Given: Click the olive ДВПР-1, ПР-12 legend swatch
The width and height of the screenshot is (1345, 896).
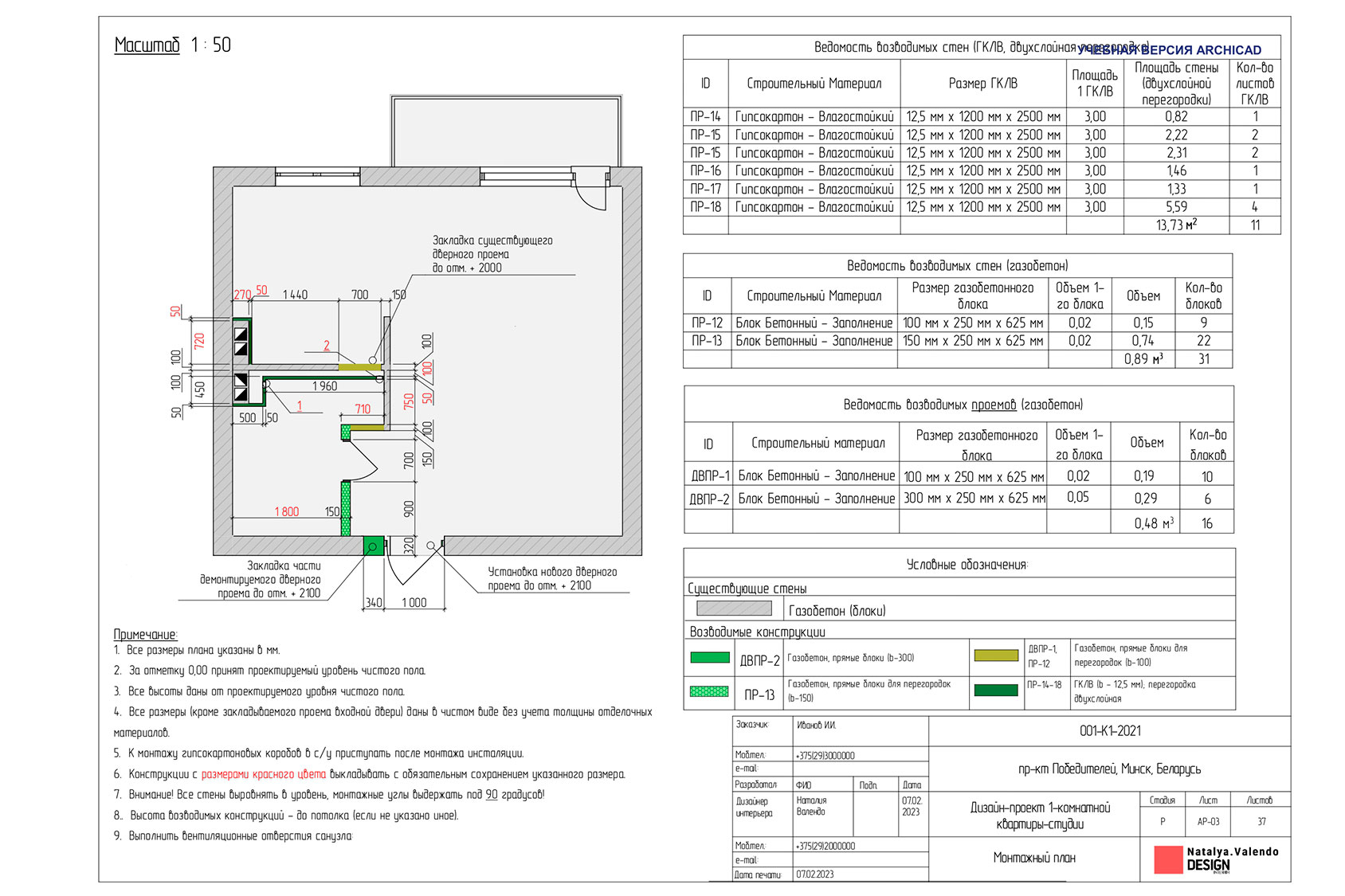Looking at the screenshot, I should pos(996,655).
